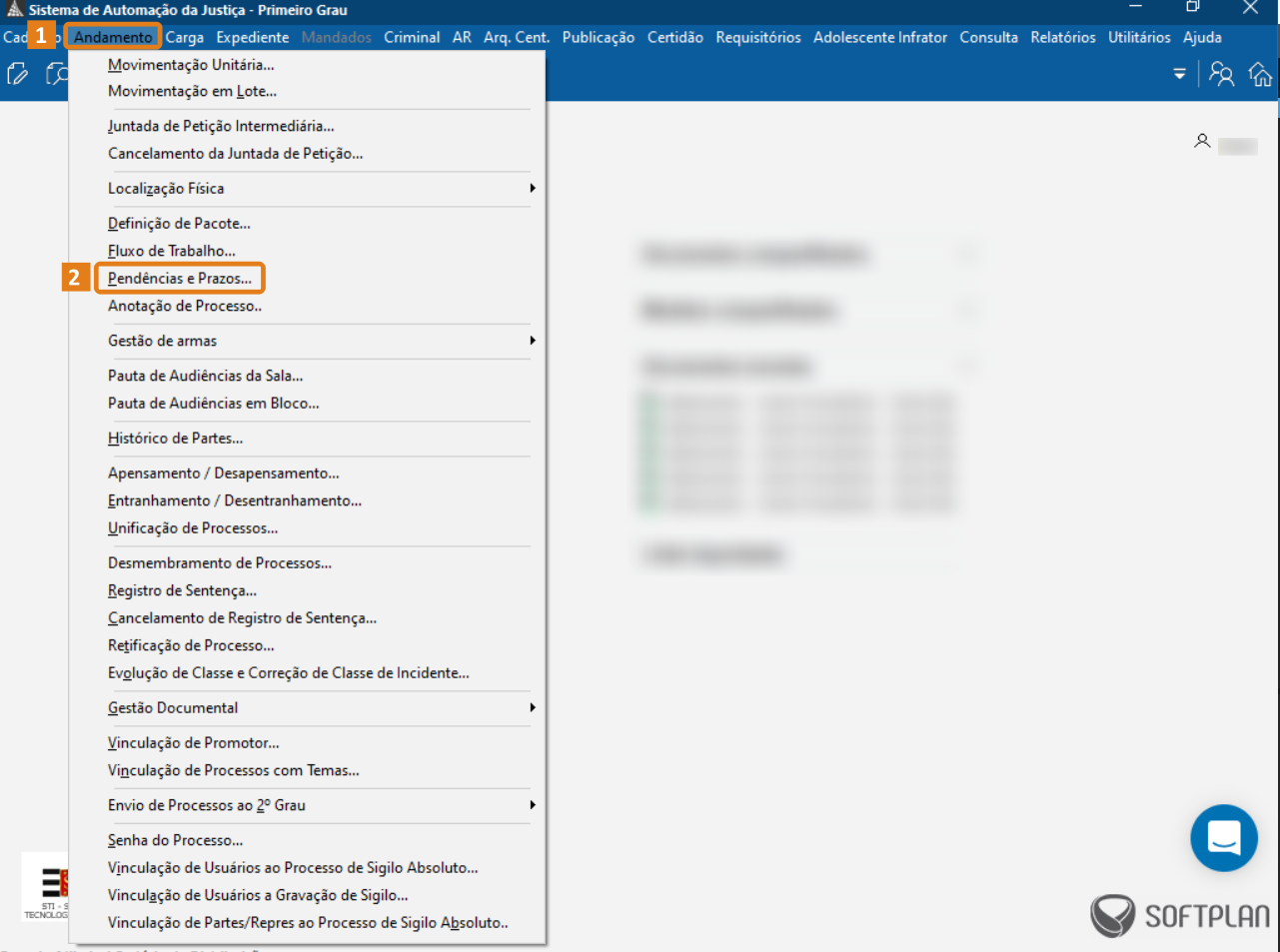The width and height of the screenshot is (1280, 952).
Task: Open the Ajuda menu
Action: [1202, 37]
